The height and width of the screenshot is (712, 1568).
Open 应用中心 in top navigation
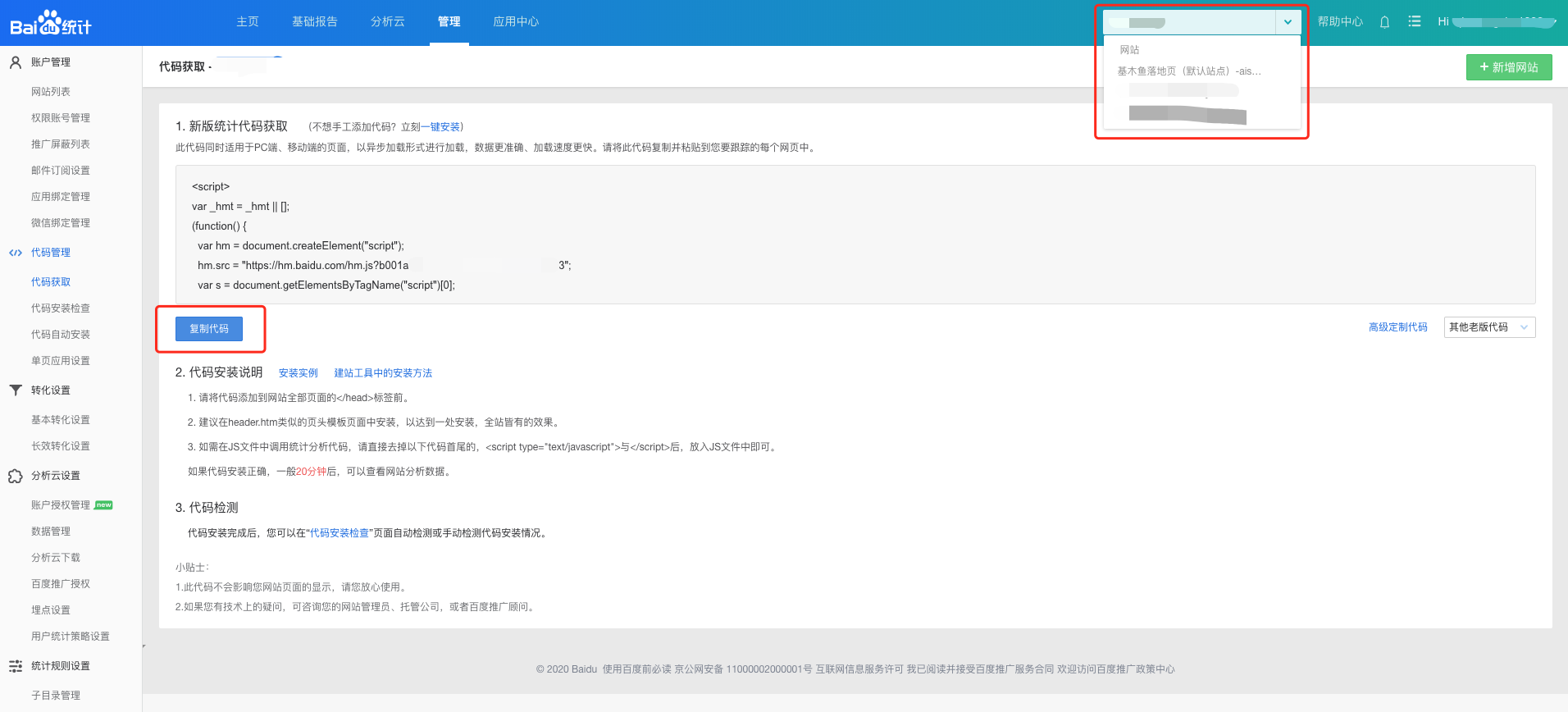pos(516,21)
